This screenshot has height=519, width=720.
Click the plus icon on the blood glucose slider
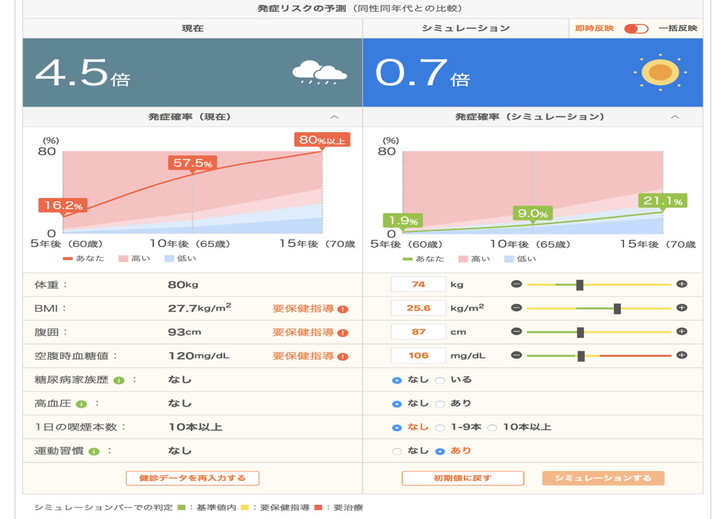click(682, 355)
